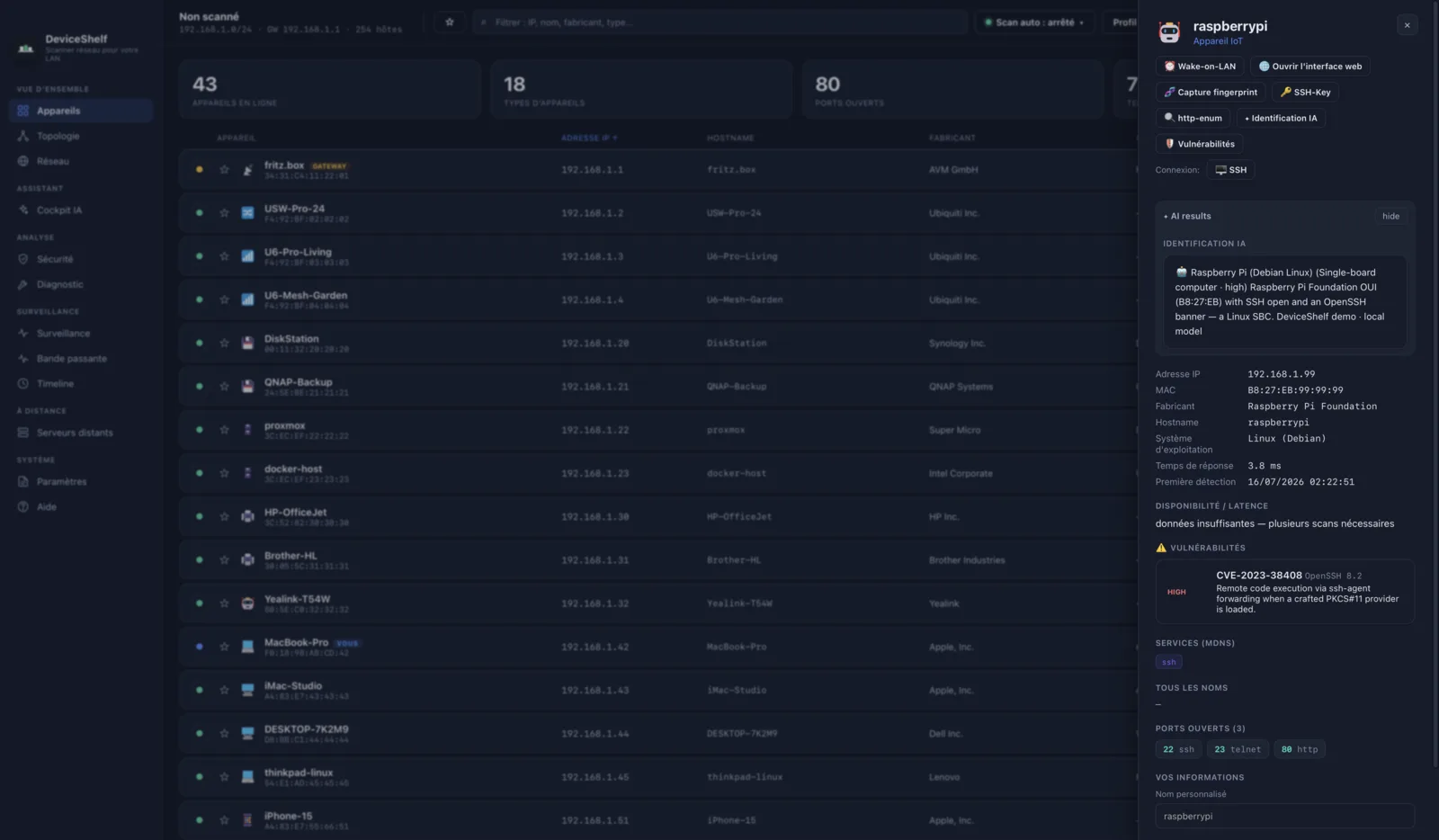Open Réseau in the sidebar
Screen dimensions: 1439x840
pos(81,161)
